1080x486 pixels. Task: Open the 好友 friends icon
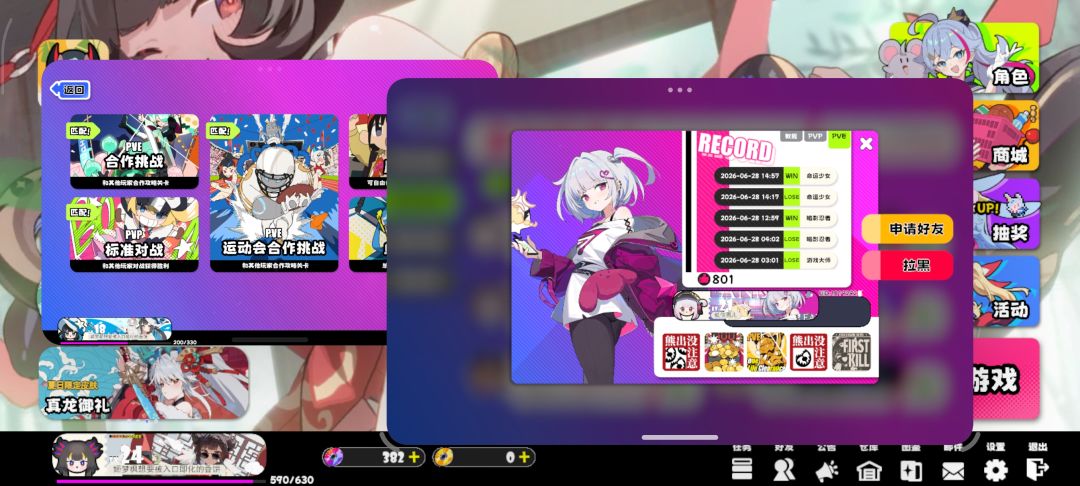point(784,469)
